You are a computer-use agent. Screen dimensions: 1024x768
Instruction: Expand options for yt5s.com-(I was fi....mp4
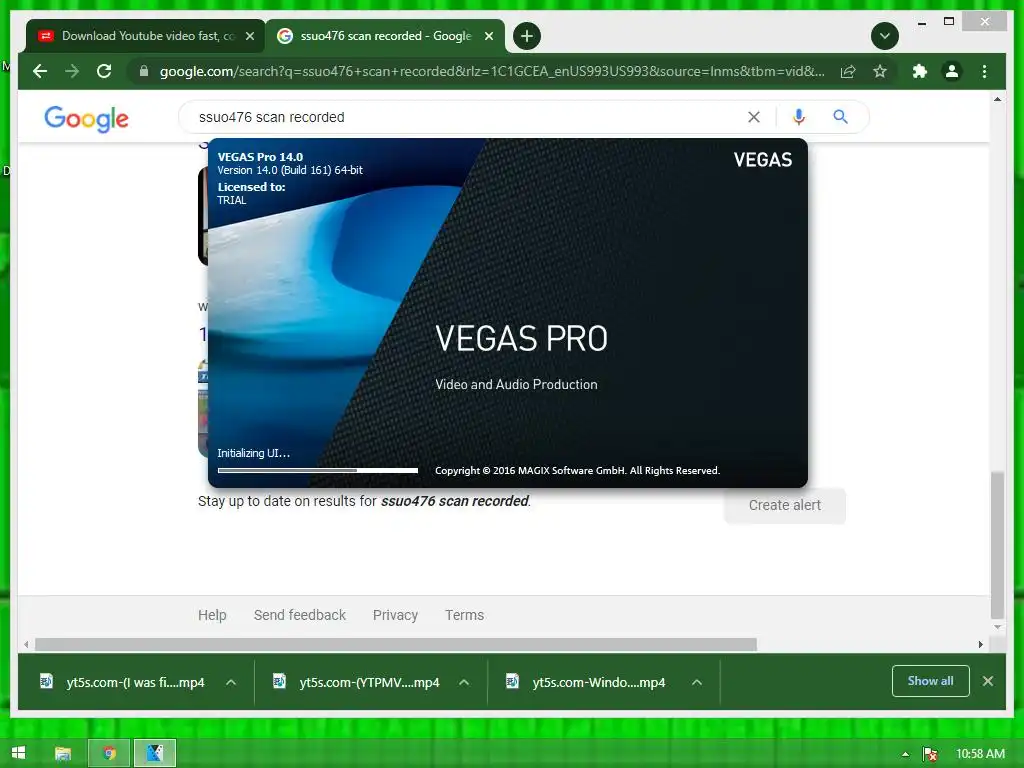coord(231,682)
